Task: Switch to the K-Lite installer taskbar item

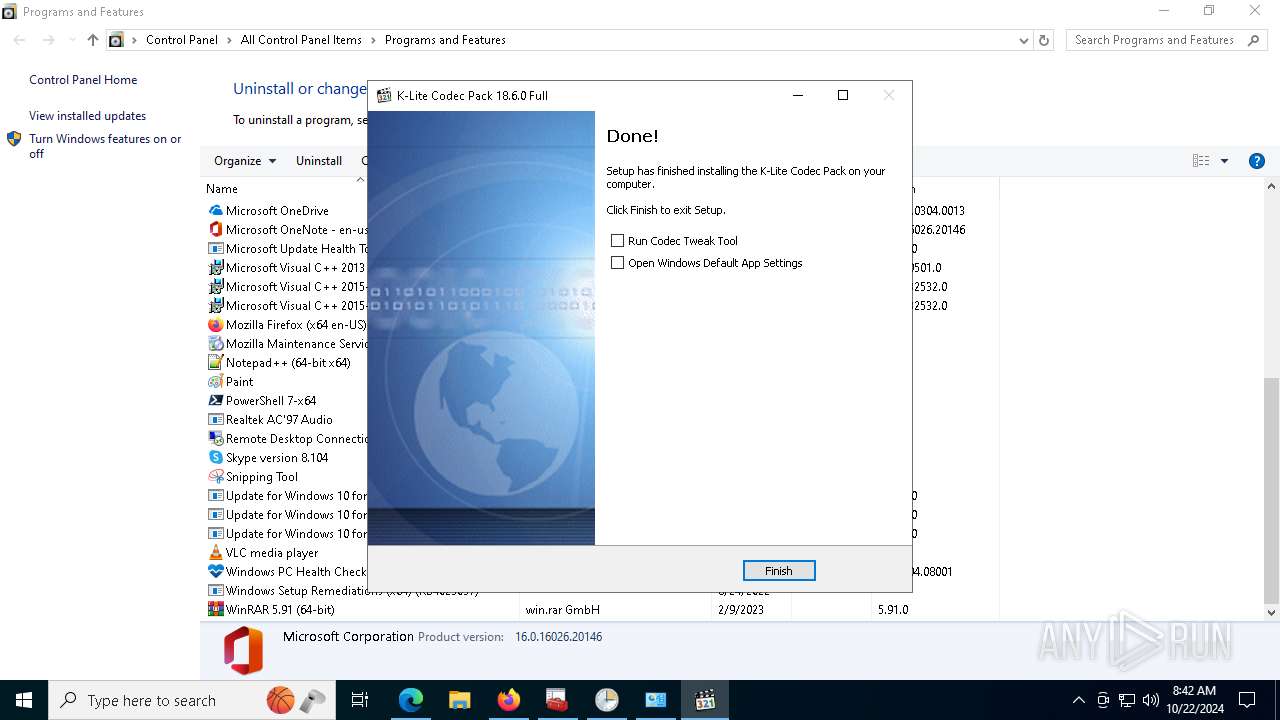Action: (x=705, y=700)
